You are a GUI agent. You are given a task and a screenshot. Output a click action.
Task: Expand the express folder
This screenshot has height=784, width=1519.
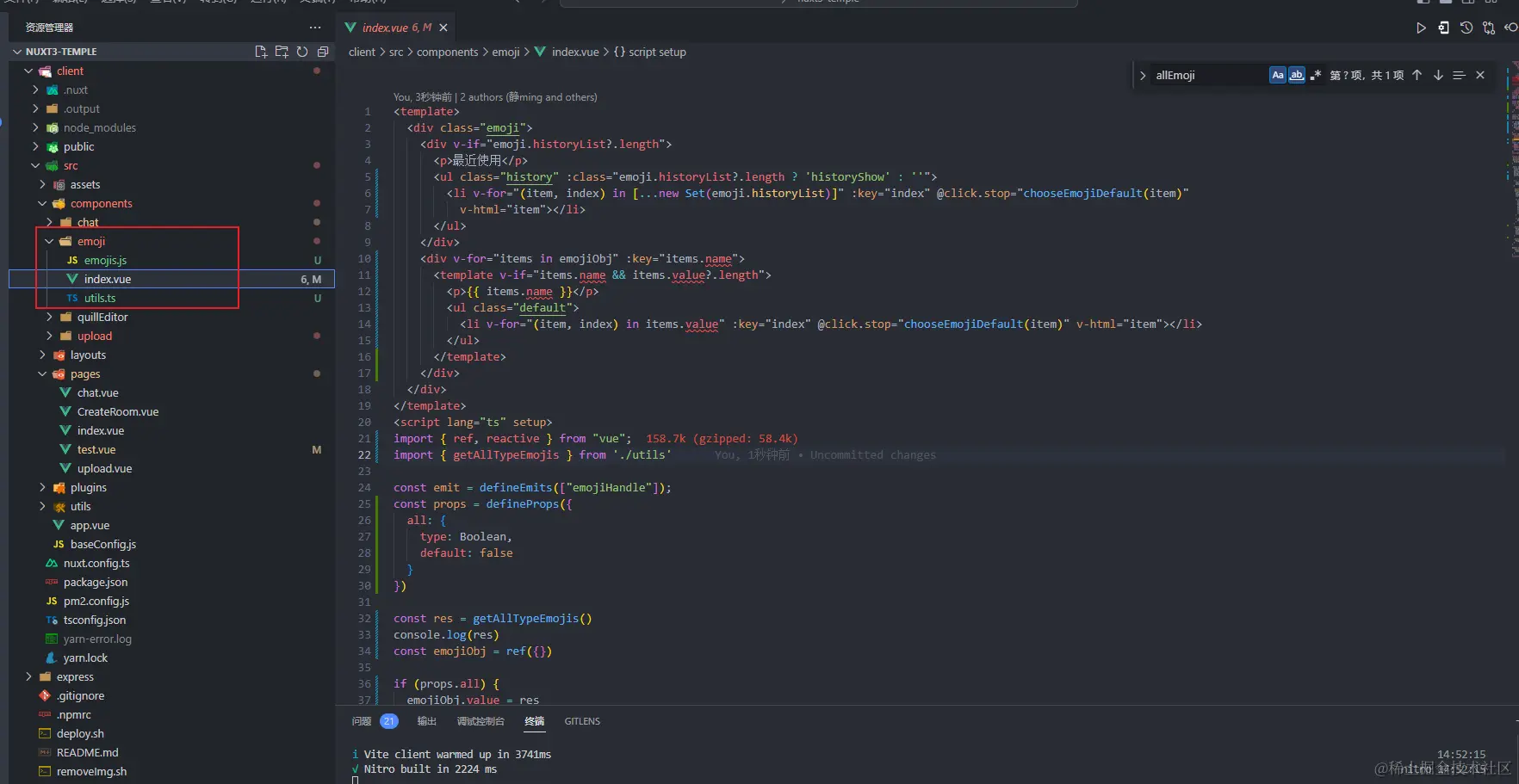point(28,676)
